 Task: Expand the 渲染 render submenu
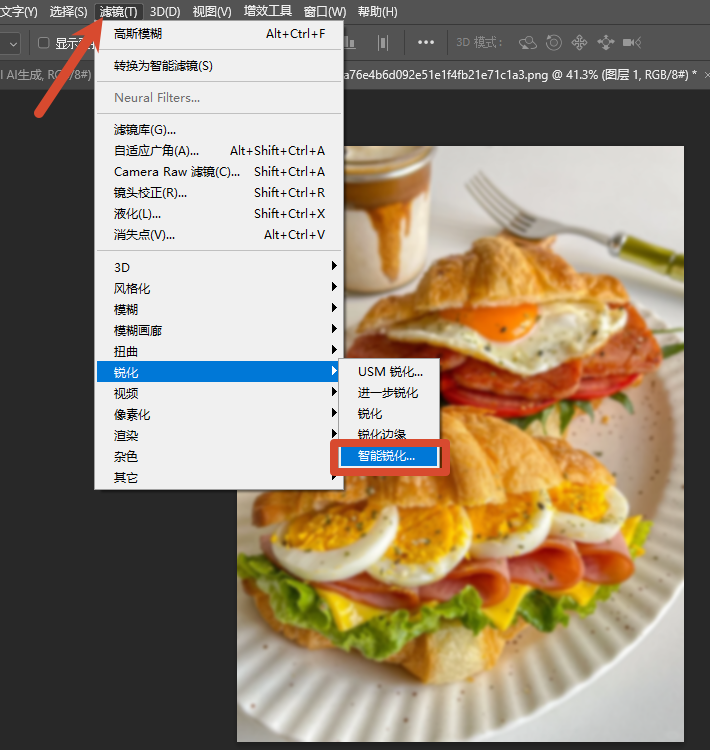218,435
